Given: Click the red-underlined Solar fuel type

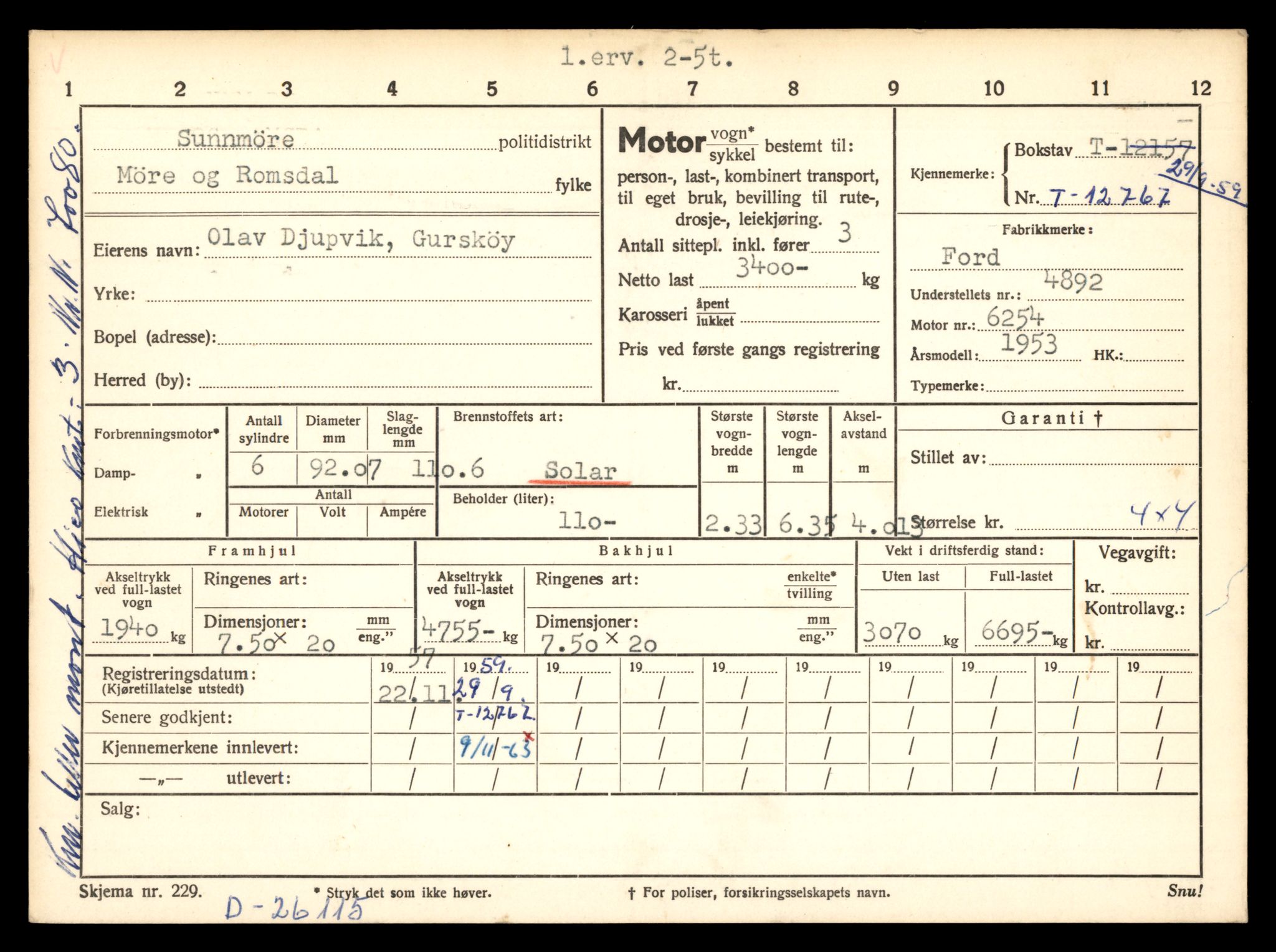Looking at the screenshot, I should coord(580,471).
